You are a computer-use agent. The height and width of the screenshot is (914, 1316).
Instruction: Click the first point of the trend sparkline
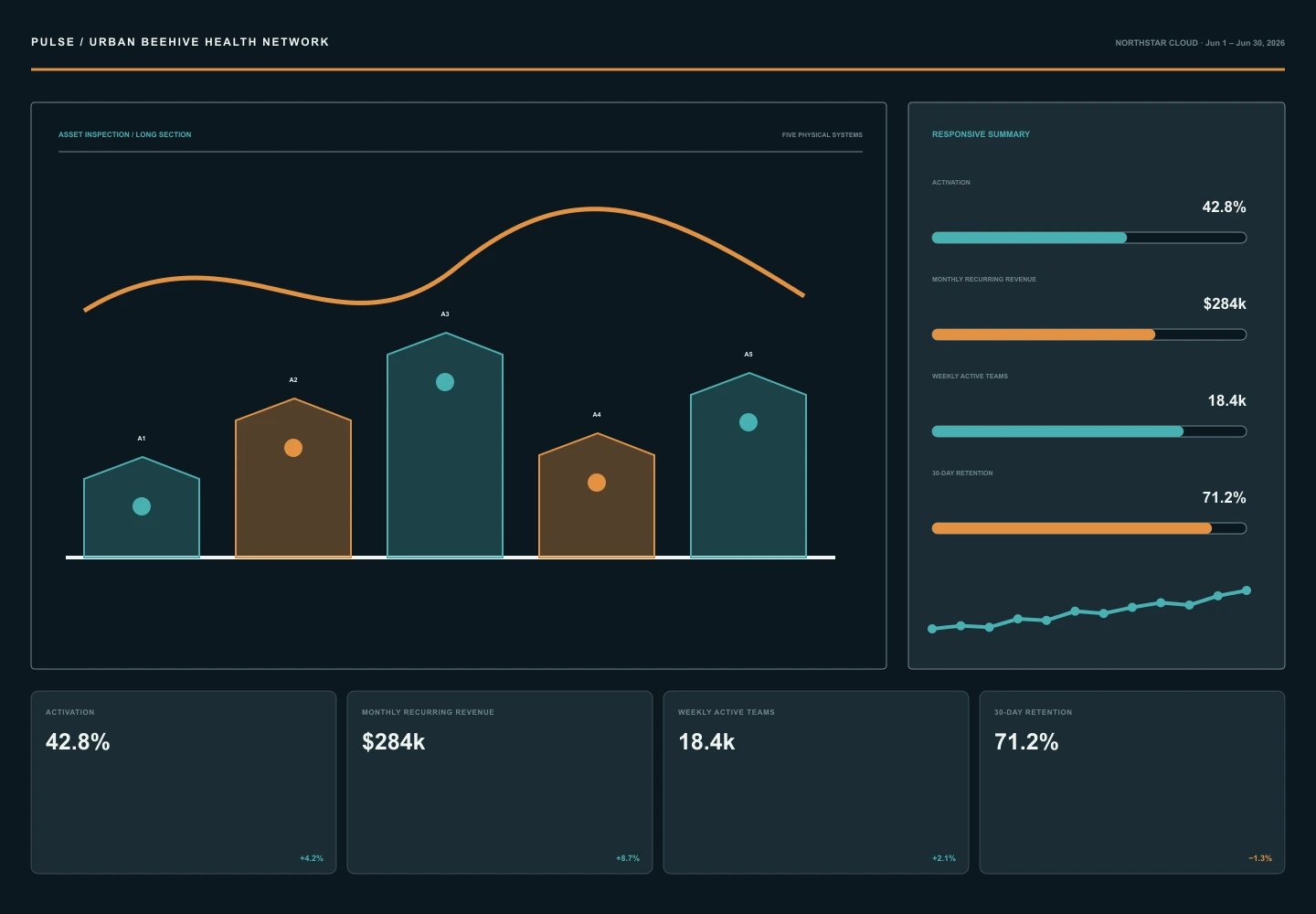(x=932, y=629)
